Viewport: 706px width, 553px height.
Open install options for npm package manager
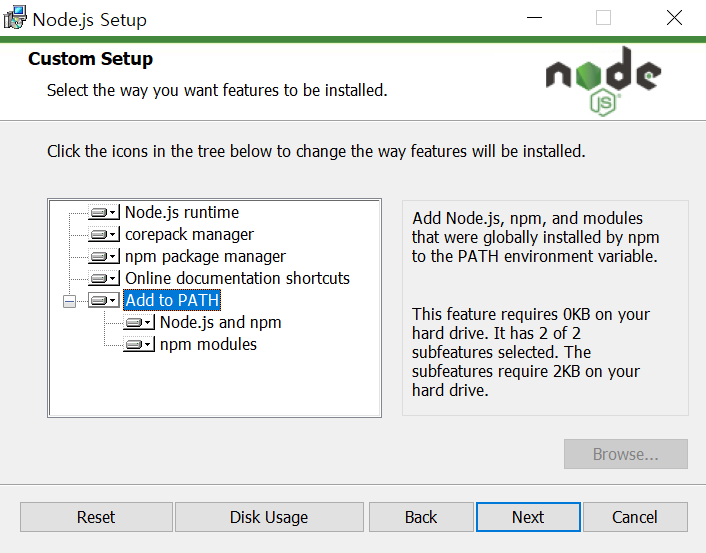point(104,256)
